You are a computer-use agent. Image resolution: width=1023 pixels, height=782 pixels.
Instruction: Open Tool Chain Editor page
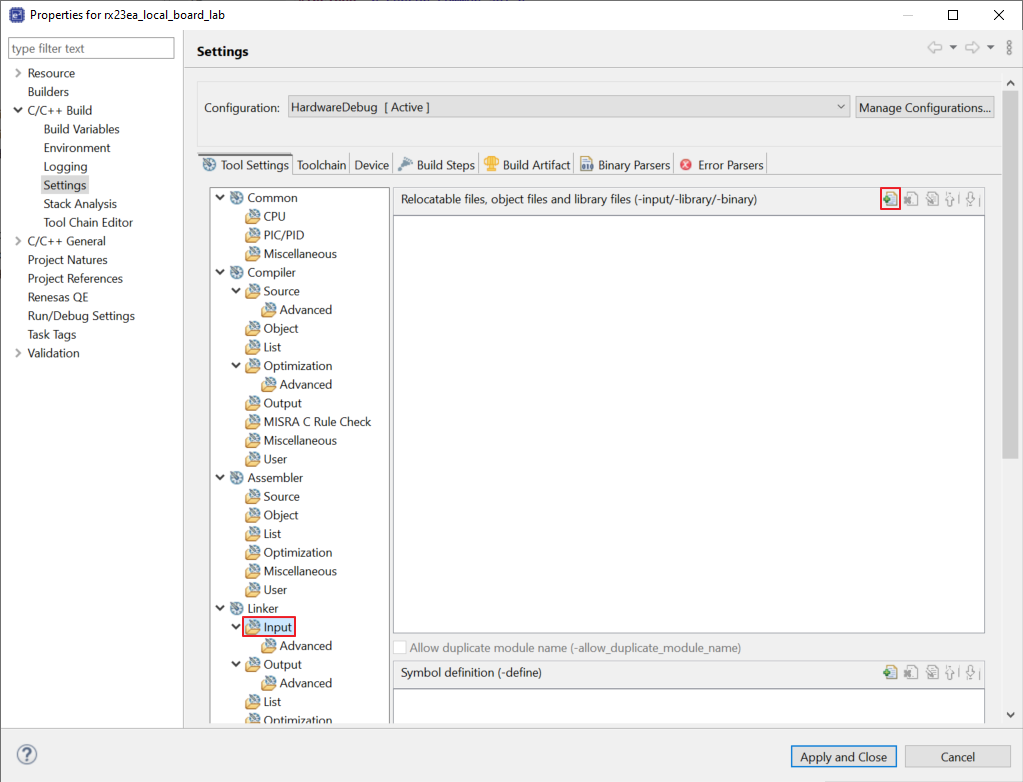(88, 222)
